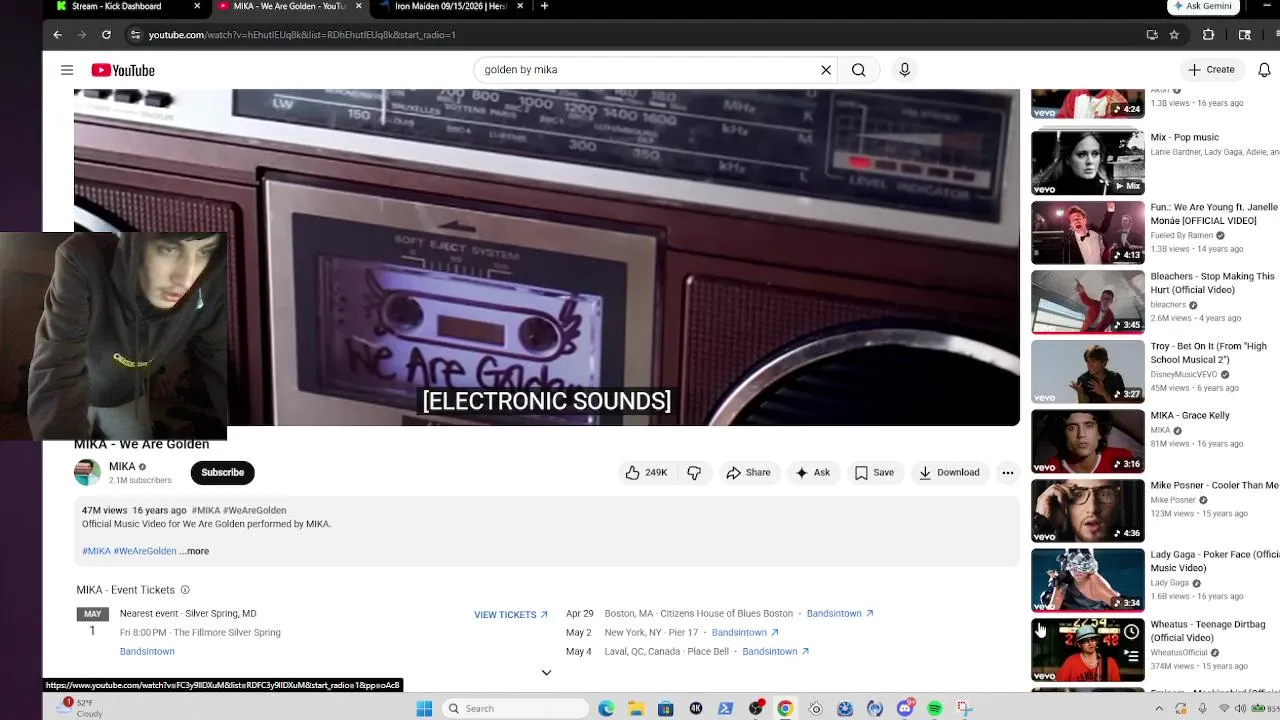Expand description with ...more
The width and height of the screenshot is (1280, 720).
pyautogui.click(x=194, y=551)
